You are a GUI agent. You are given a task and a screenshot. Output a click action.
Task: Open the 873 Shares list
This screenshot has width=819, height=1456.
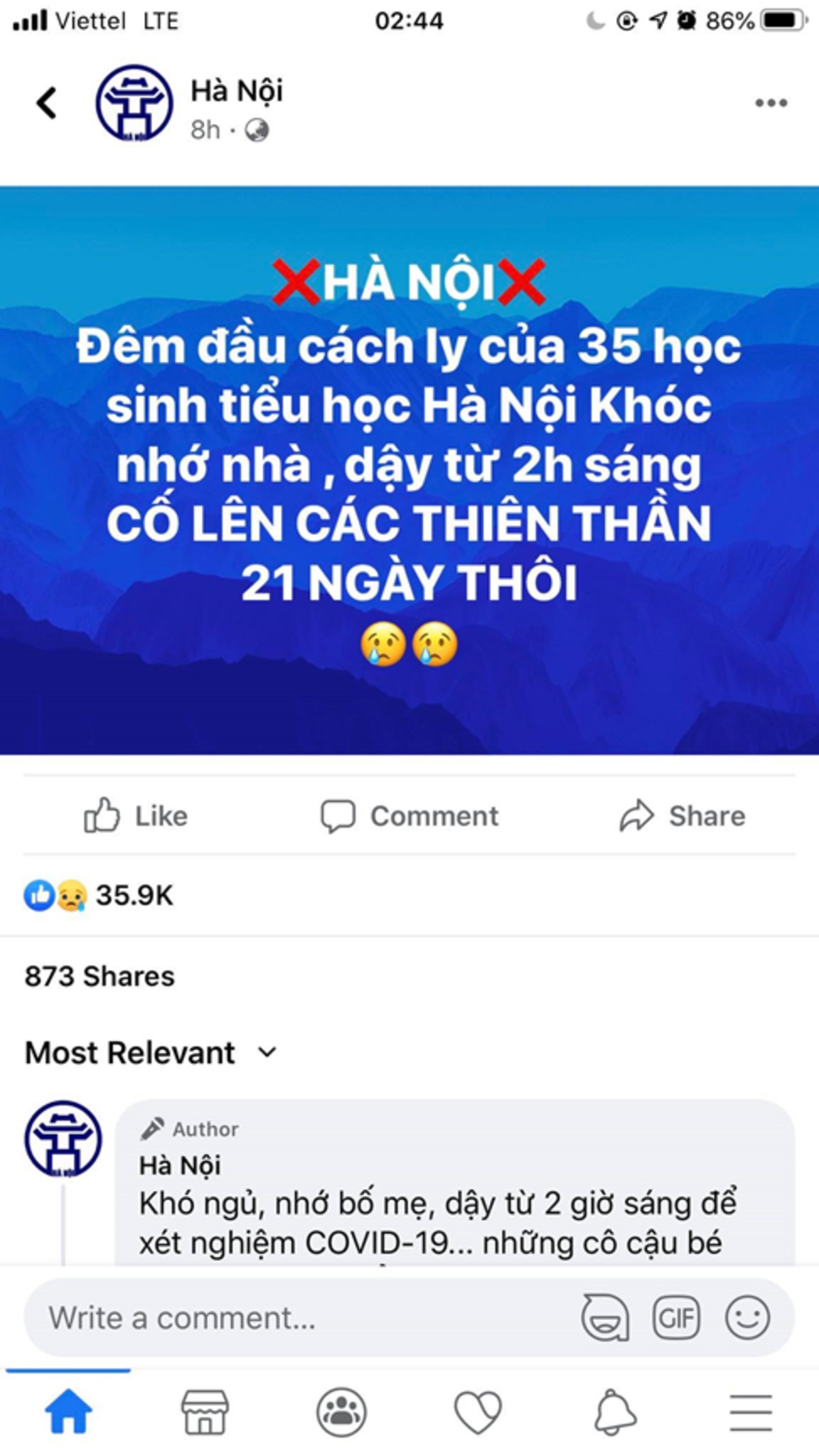[x=99, y=977]
